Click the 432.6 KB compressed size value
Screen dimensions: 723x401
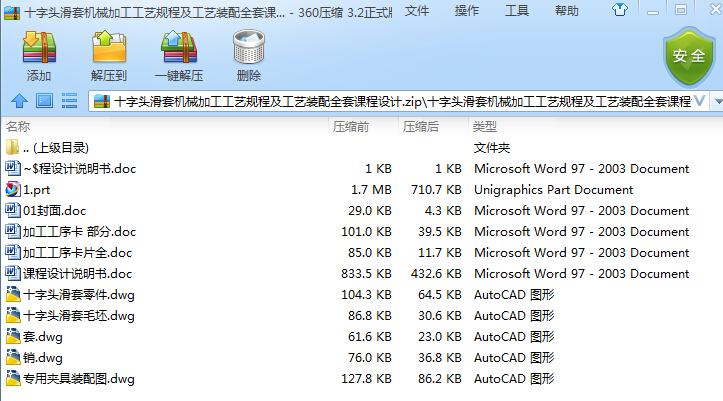pyautogui.click(x=436, y=273)
